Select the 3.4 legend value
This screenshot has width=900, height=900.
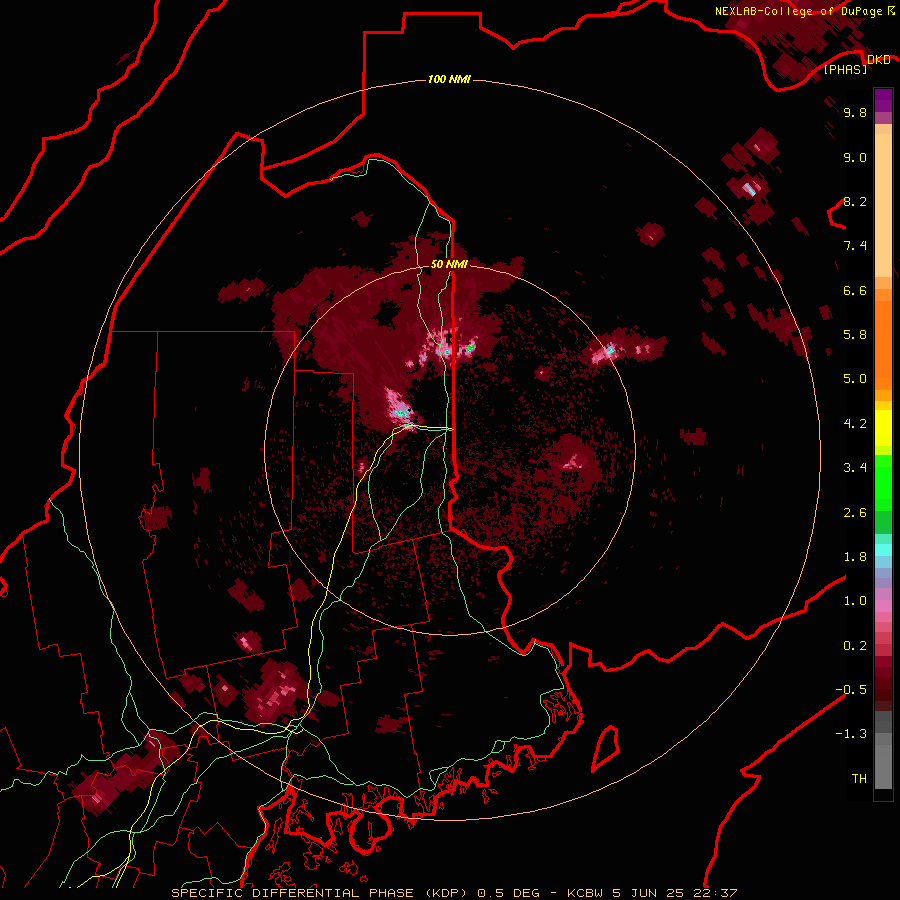point(855,467)
